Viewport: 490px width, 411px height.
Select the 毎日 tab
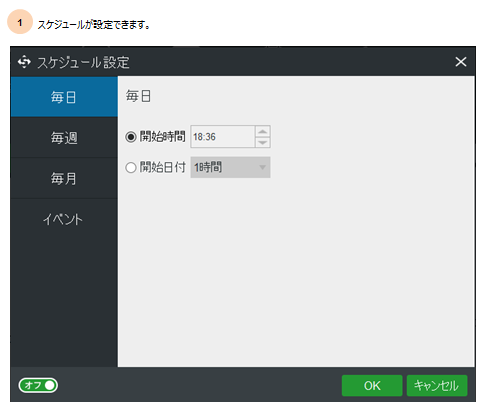(x=64, y=97)
